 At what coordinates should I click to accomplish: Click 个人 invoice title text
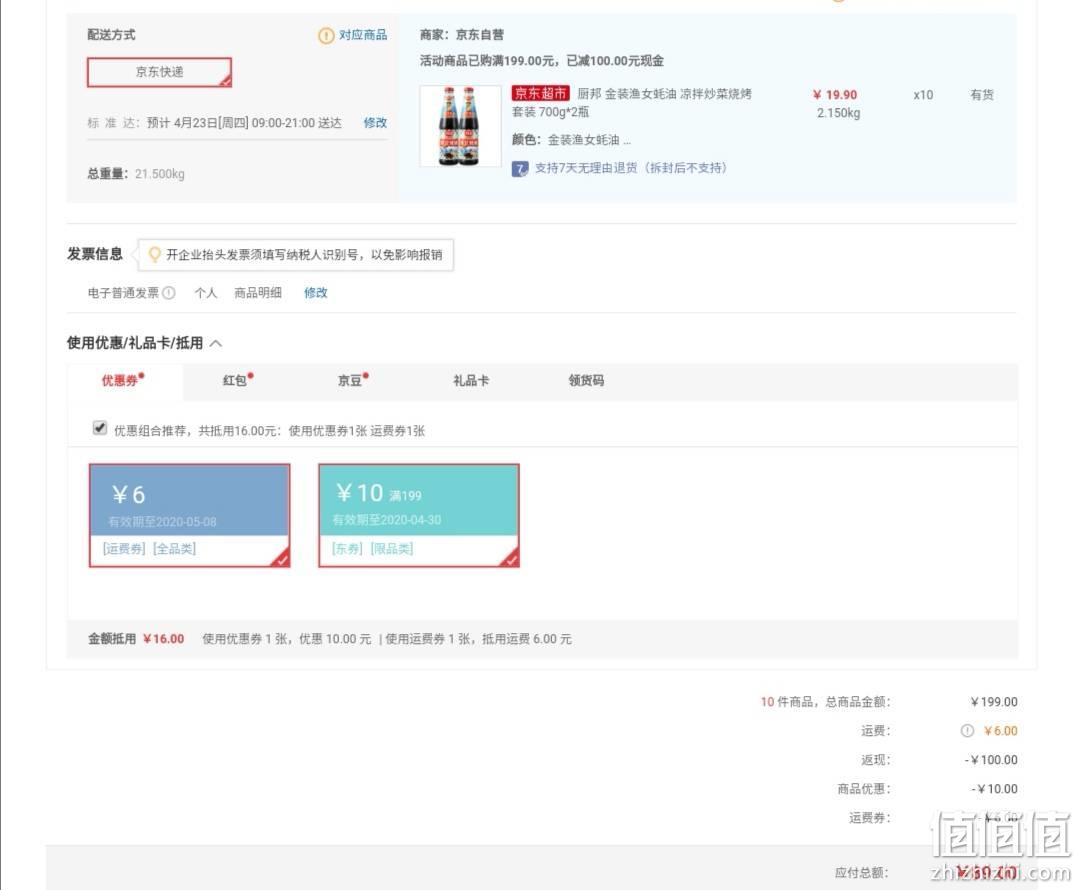pos(205,293)
